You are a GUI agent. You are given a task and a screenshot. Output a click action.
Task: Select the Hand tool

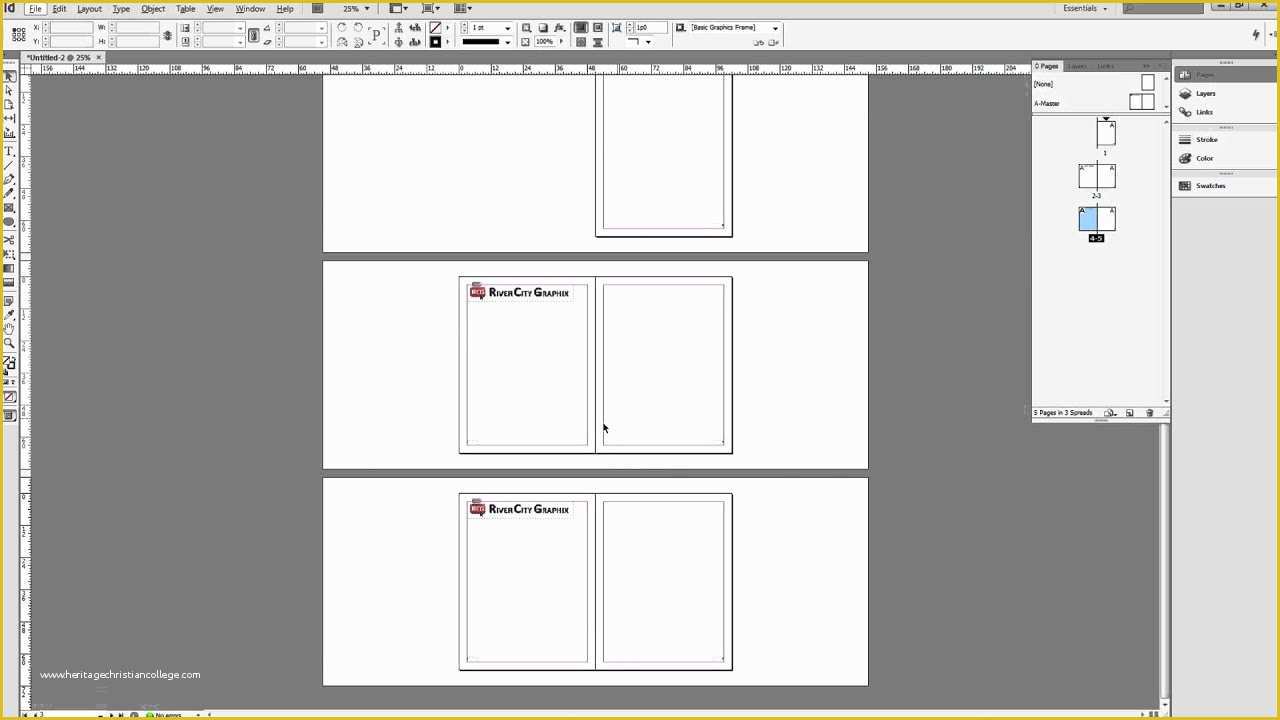9,327
